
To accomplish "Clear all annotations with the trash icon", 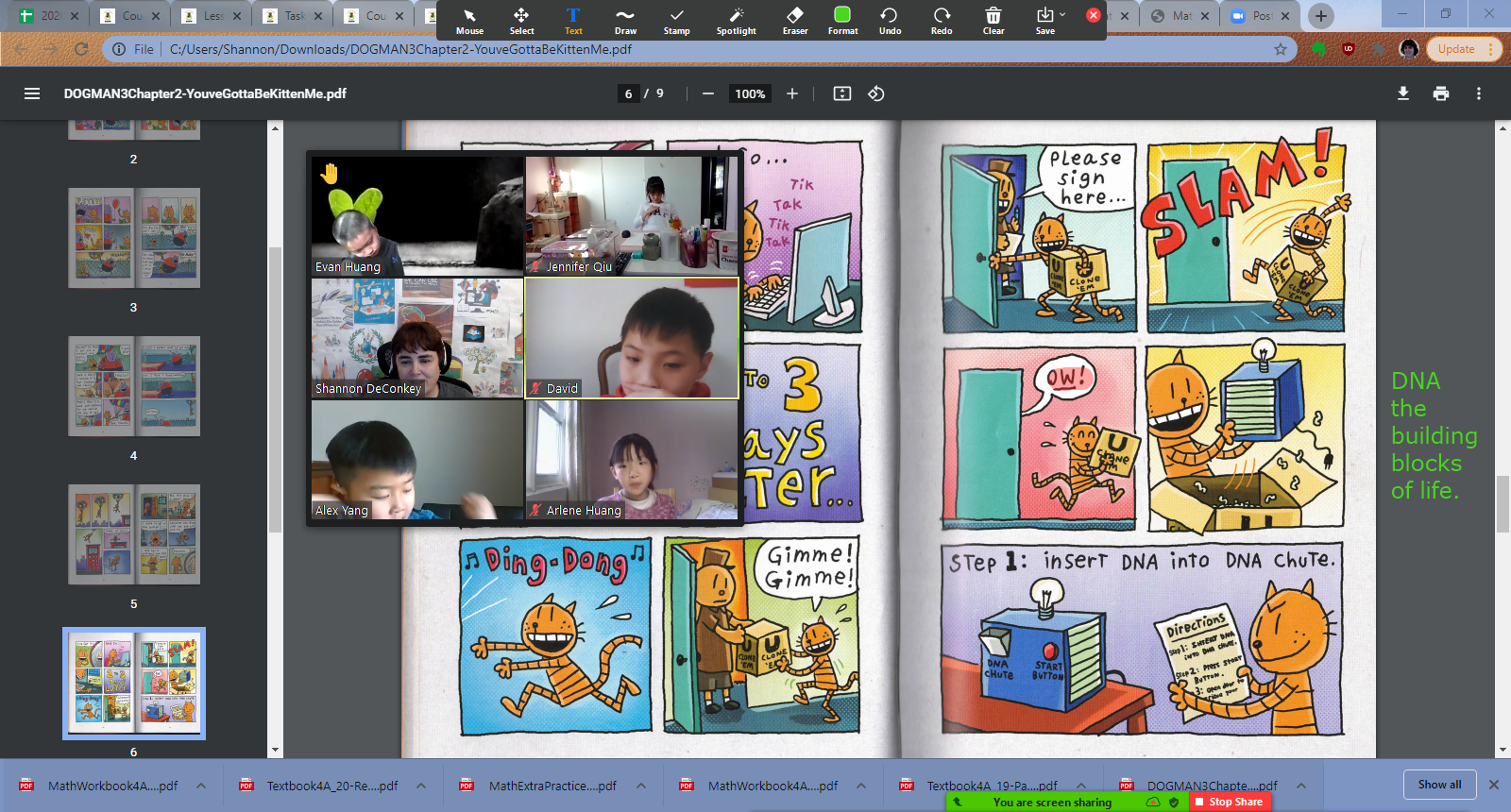I will [x=993, y=21].
